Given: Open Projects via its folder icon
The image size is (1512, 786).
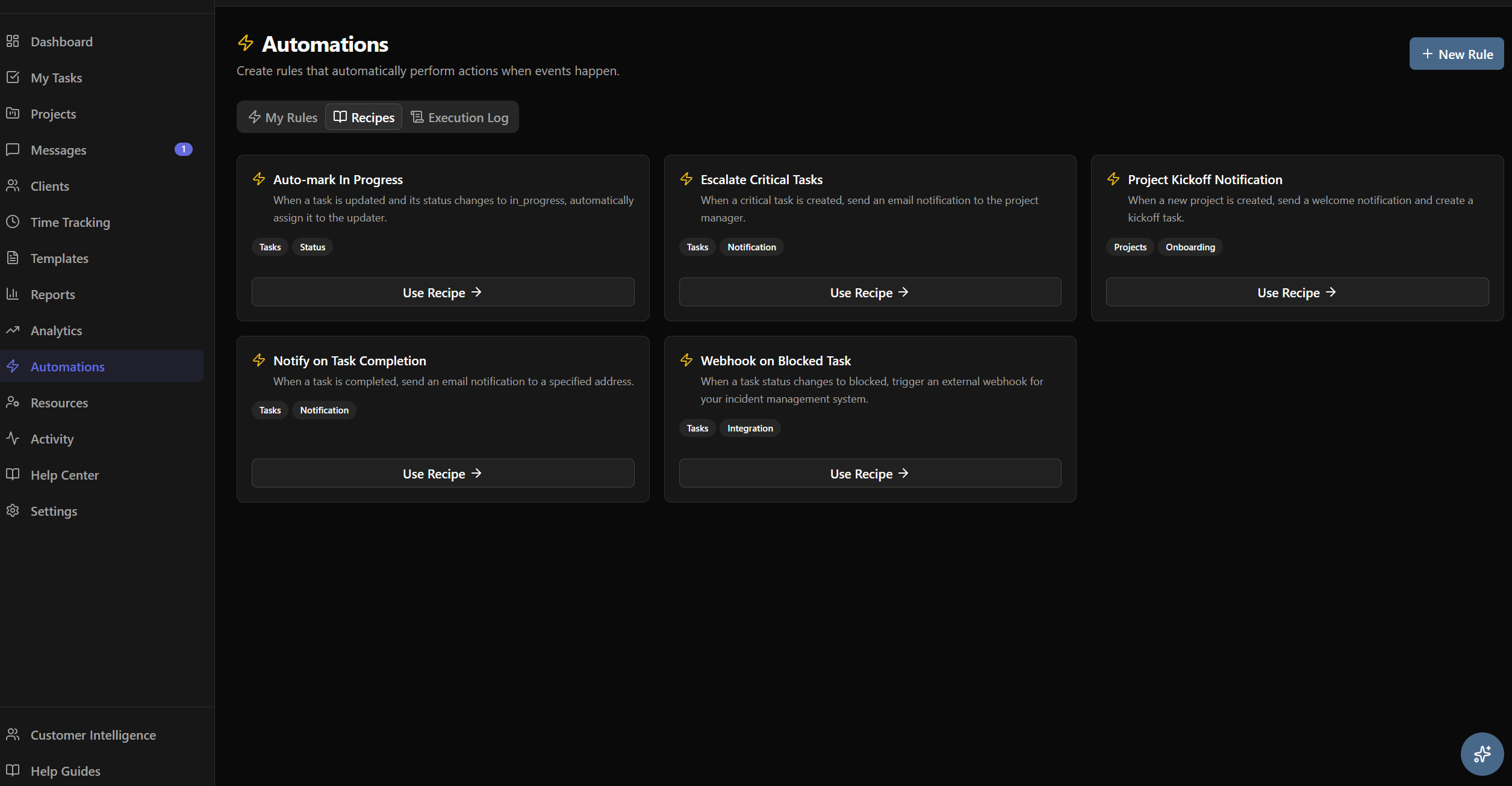Looking at the screenshot, I should (13, 113).
